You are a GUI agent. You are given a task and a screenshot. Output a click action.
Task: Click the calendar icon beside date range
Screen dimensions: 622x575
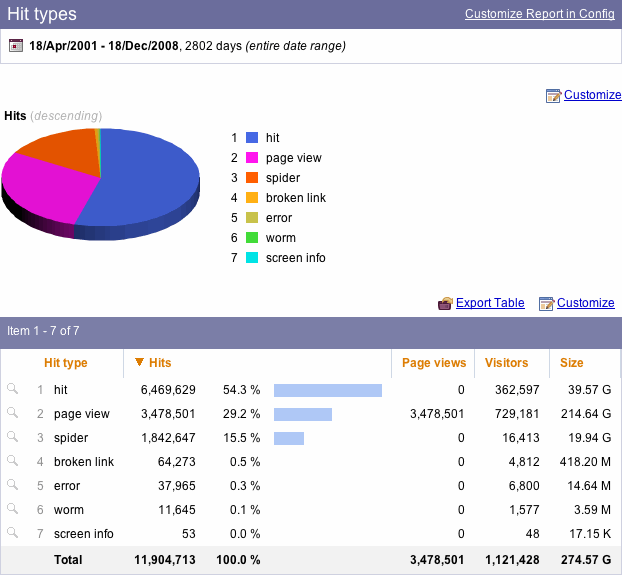coord(16,46)
